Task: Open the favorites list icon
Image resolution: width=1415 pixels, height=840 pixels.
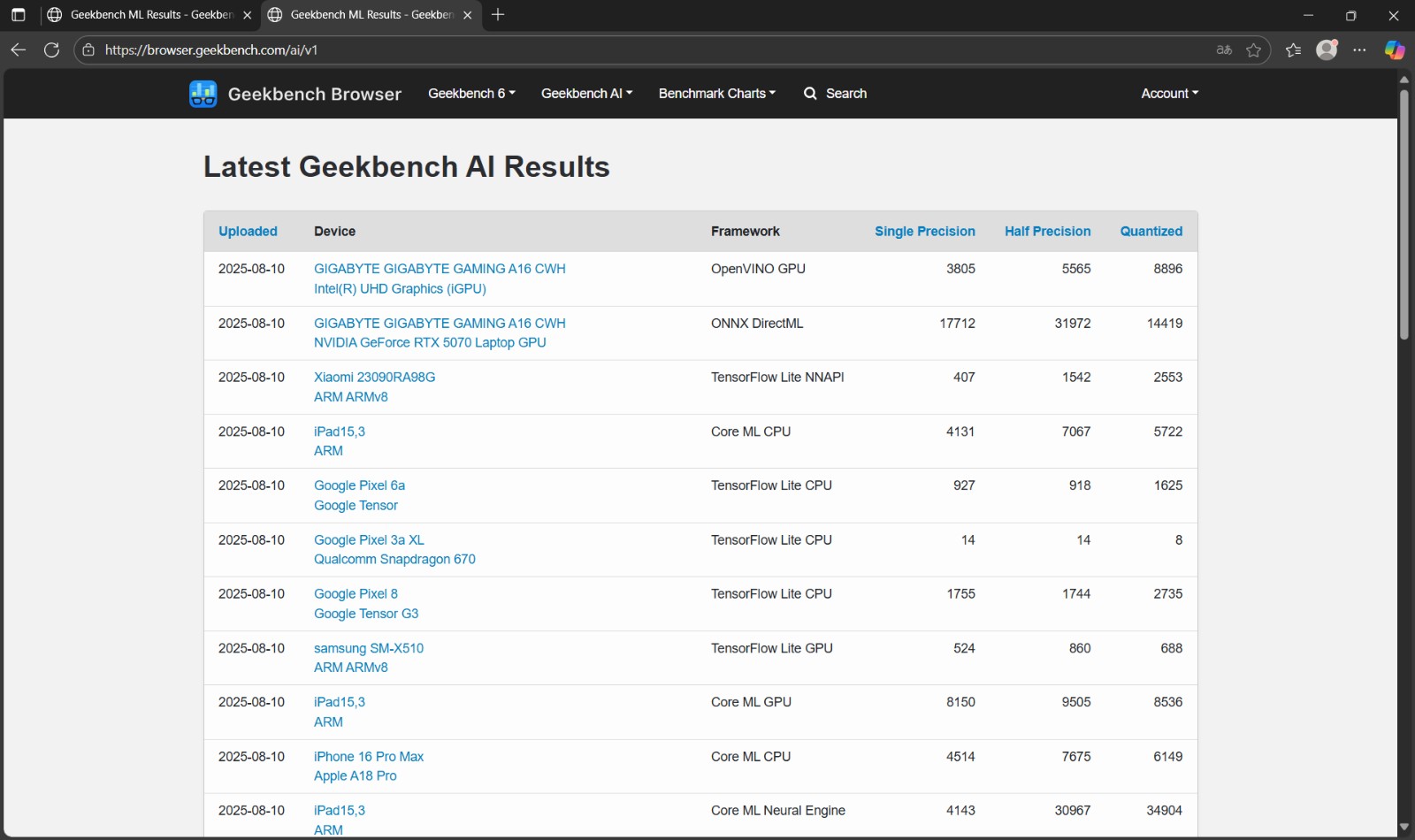Action: point(1293,50)
